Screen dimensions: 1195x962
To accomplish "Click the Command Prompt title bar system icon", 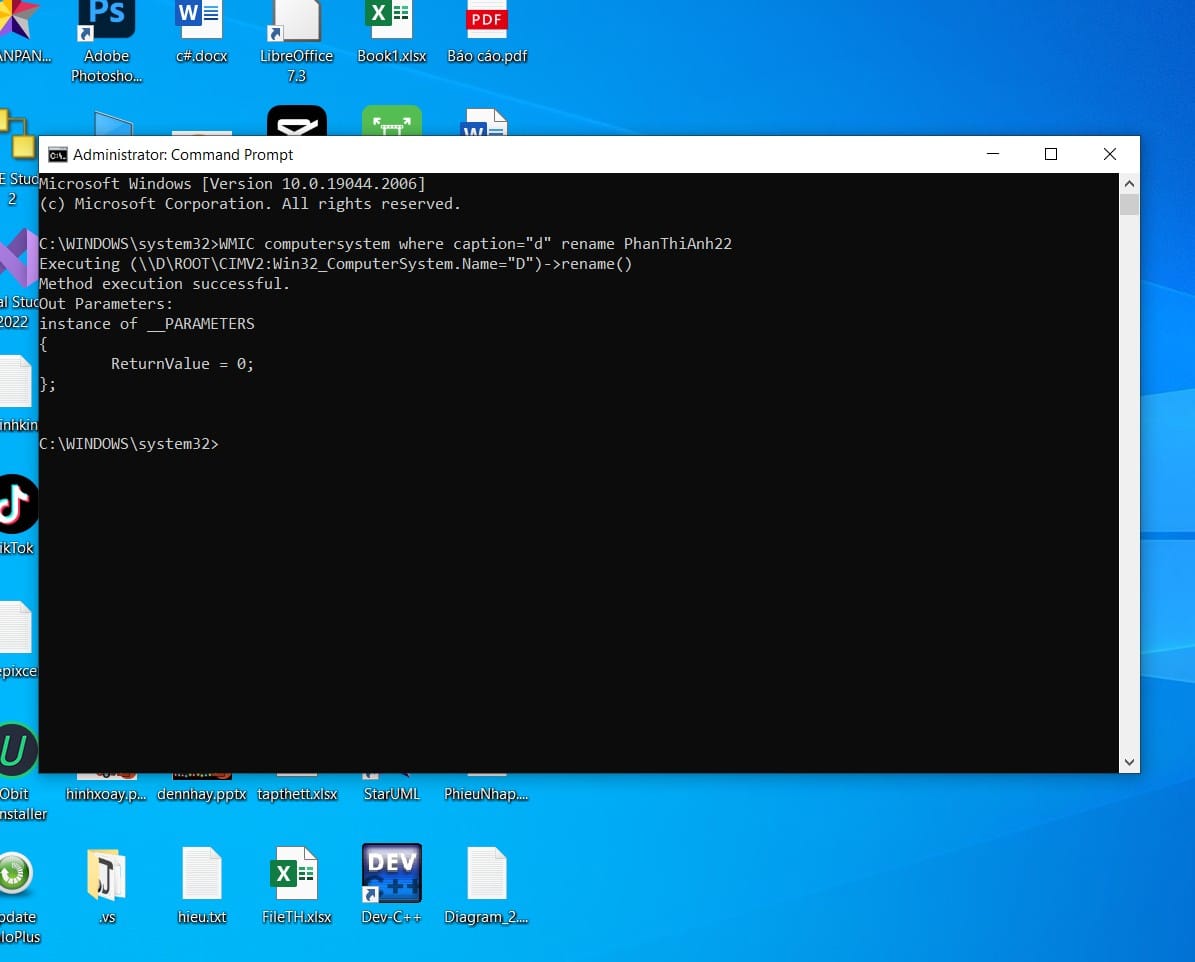I will point(58,155).
